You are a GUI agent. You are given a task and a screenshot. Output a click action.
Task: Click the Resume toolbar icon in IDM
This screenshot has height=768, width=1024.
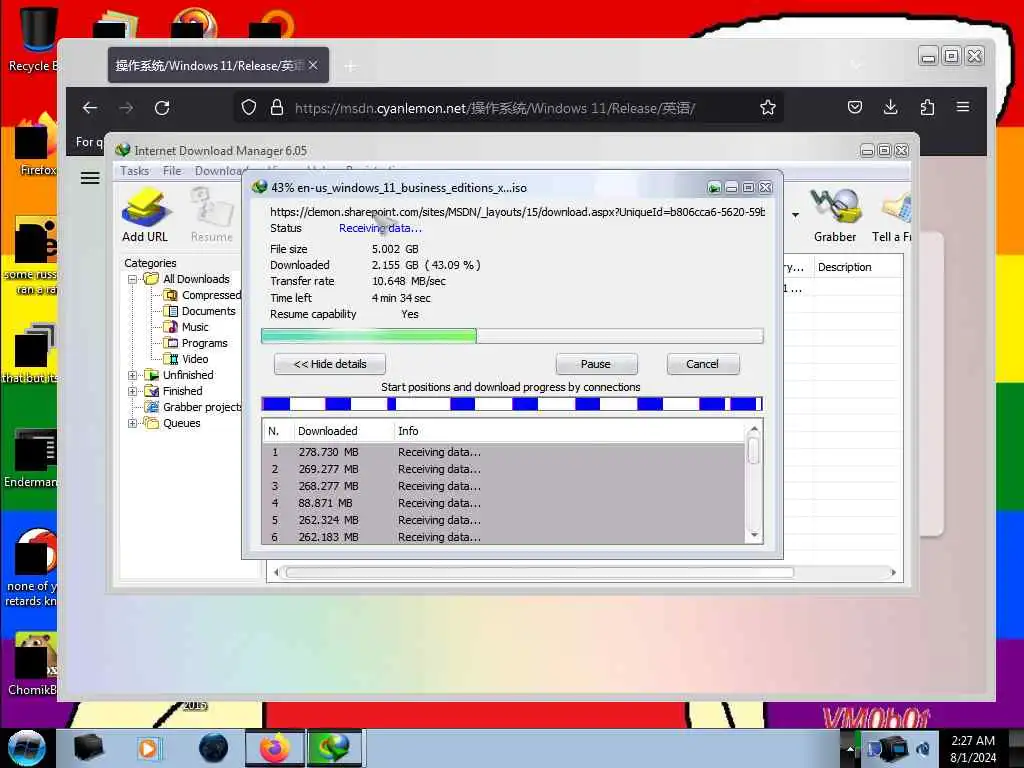click(212, 215)
